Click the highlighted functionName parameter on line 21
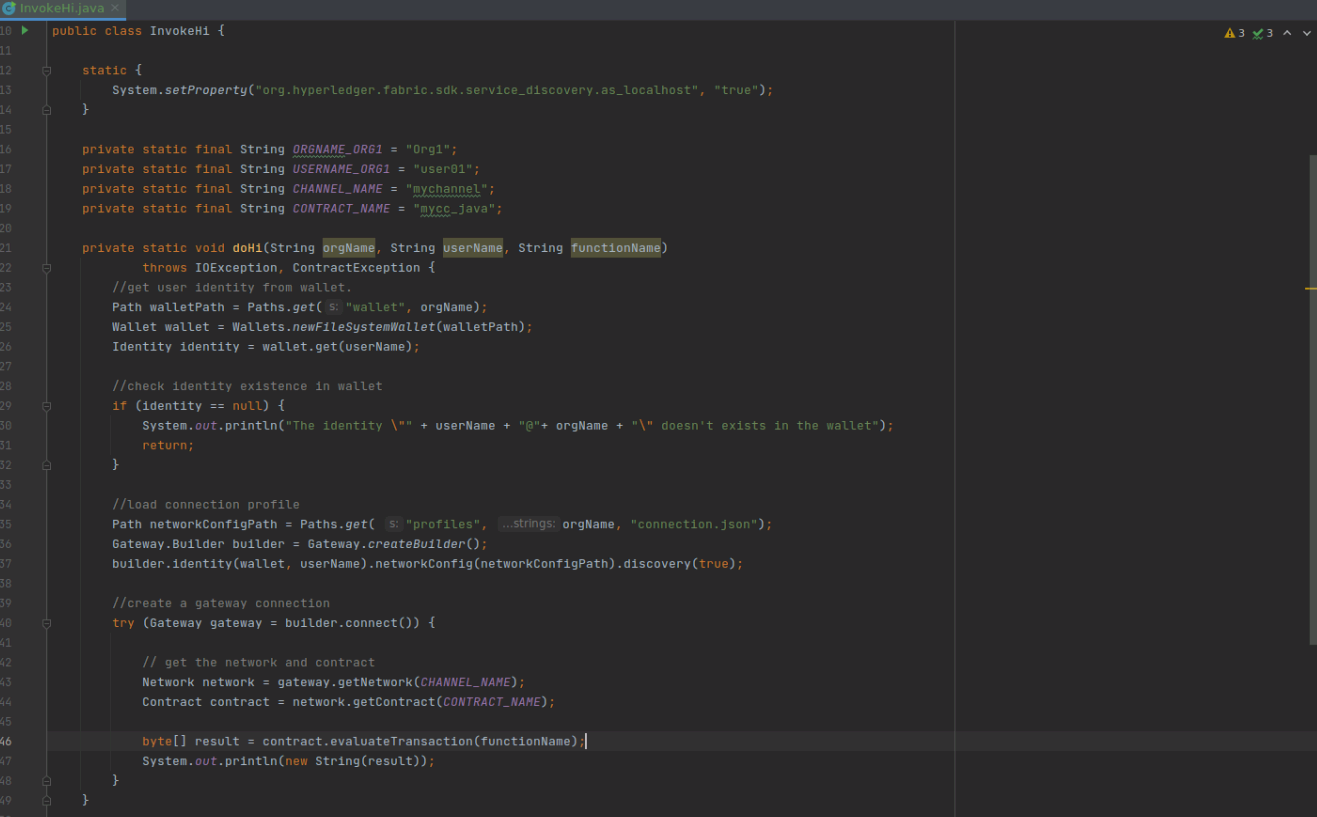Image resolution: width=1317 pixels, height=817 pixels. pyautogui.click(x=616, y=248)
